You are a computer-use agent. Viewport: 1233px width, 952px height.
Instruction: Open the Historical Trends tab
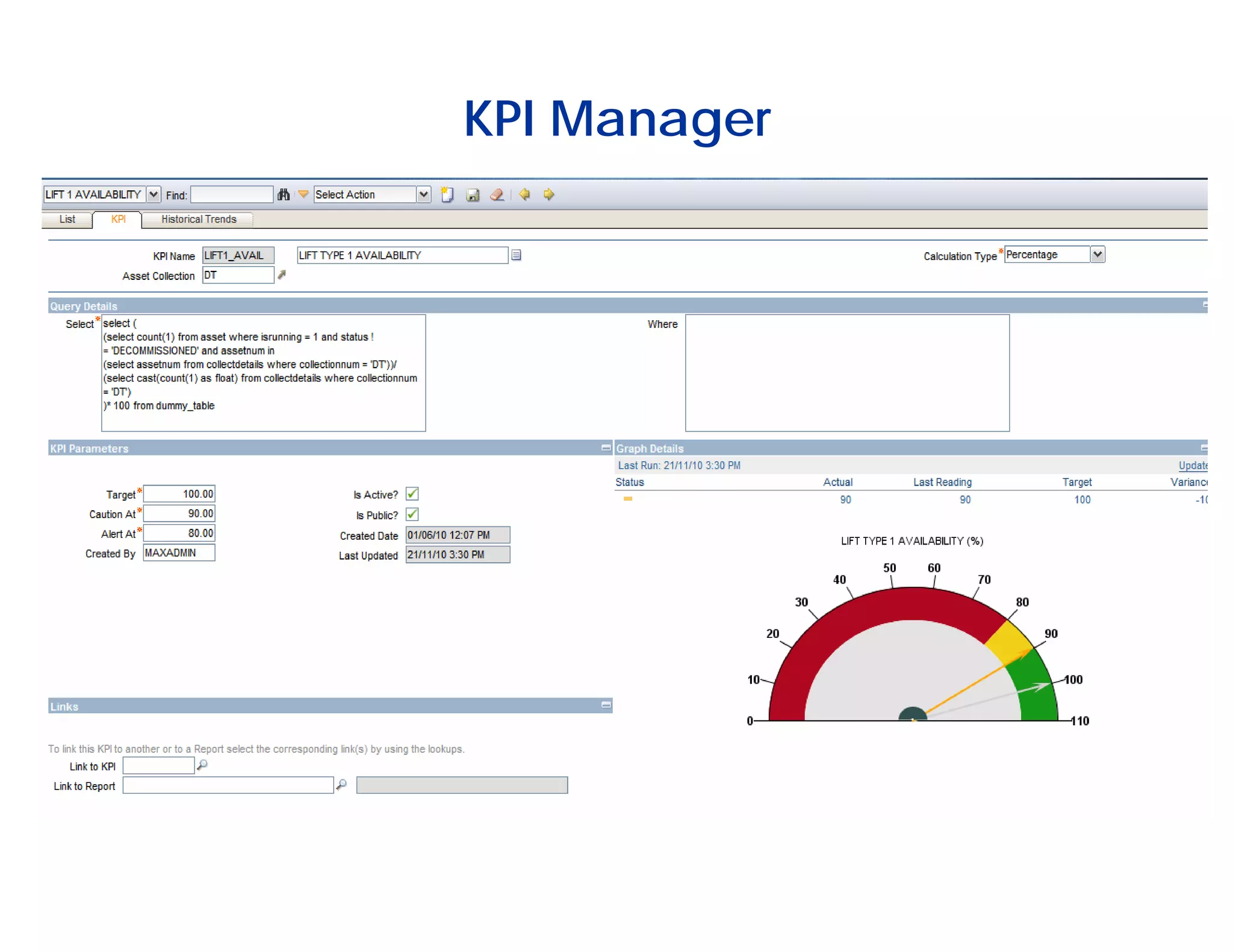click(x=199, y=220)
